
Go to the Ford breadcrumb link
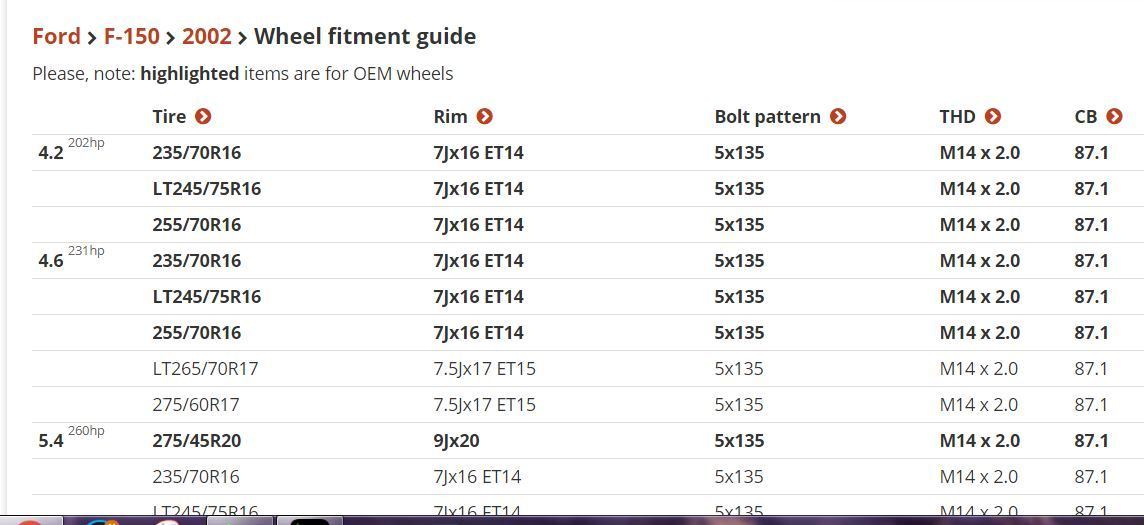(x=56, y=37)
